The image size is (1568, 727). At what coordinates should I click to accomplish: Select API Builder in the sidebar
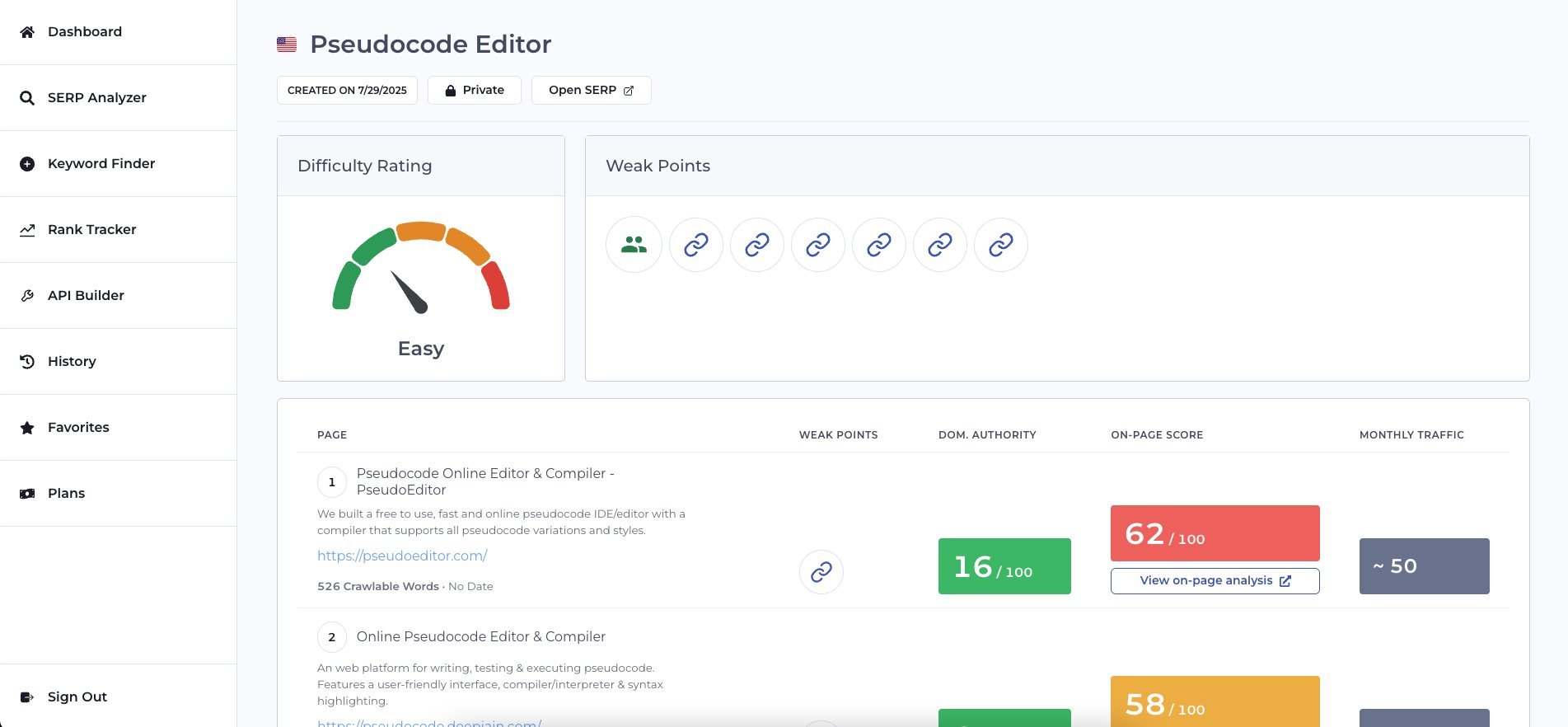(x=86, y=296)
